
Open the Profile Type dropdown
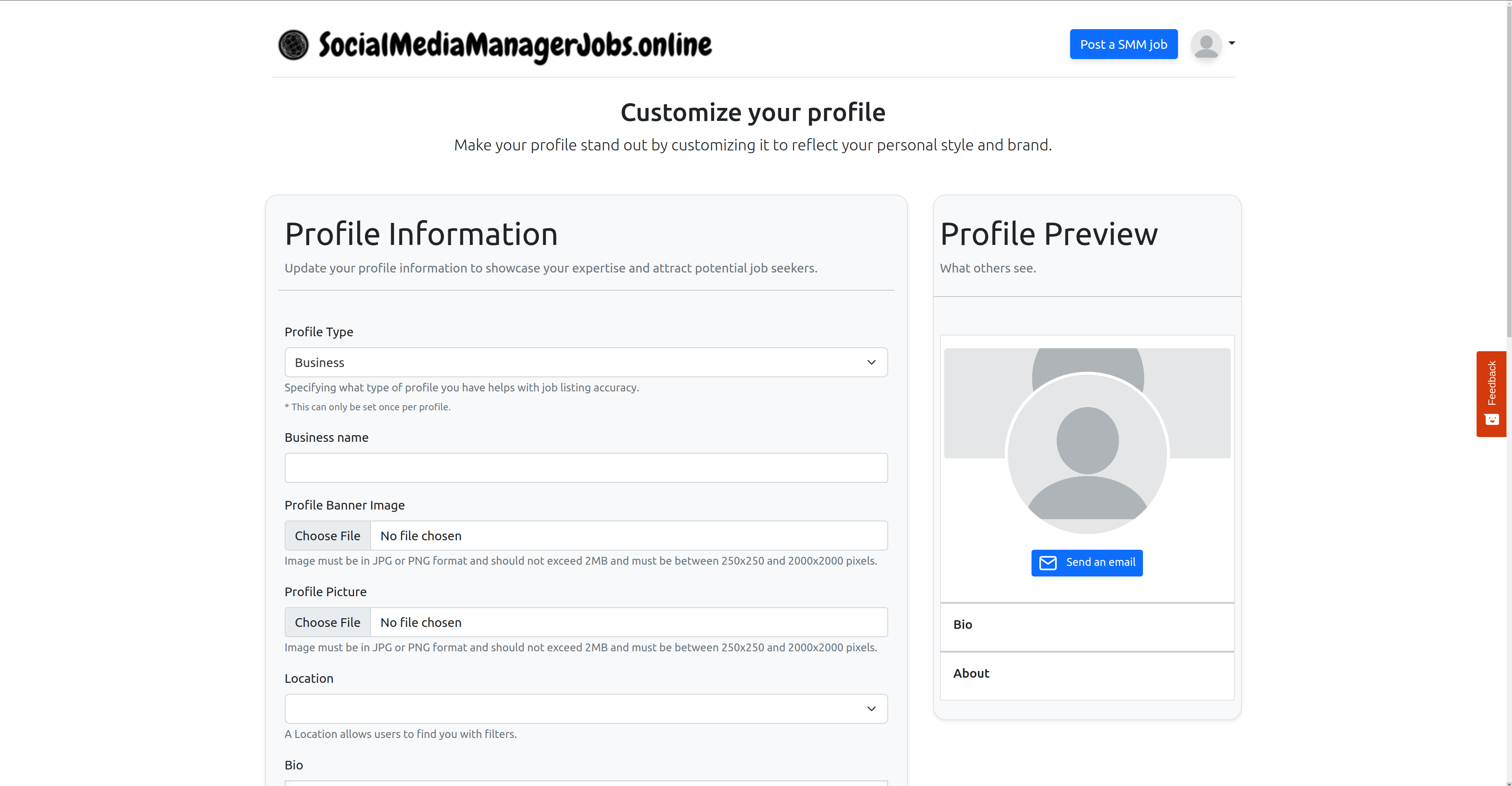click(586, 362)
